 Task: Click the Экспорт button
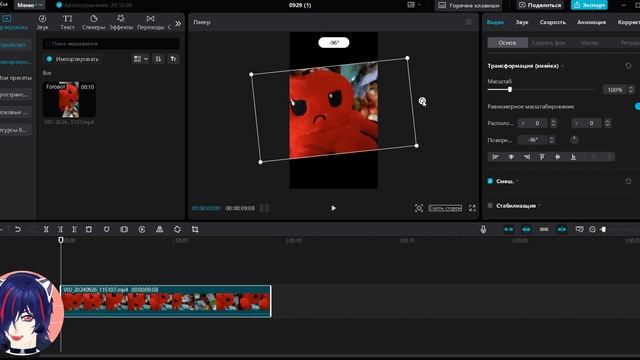click(589, 5)
